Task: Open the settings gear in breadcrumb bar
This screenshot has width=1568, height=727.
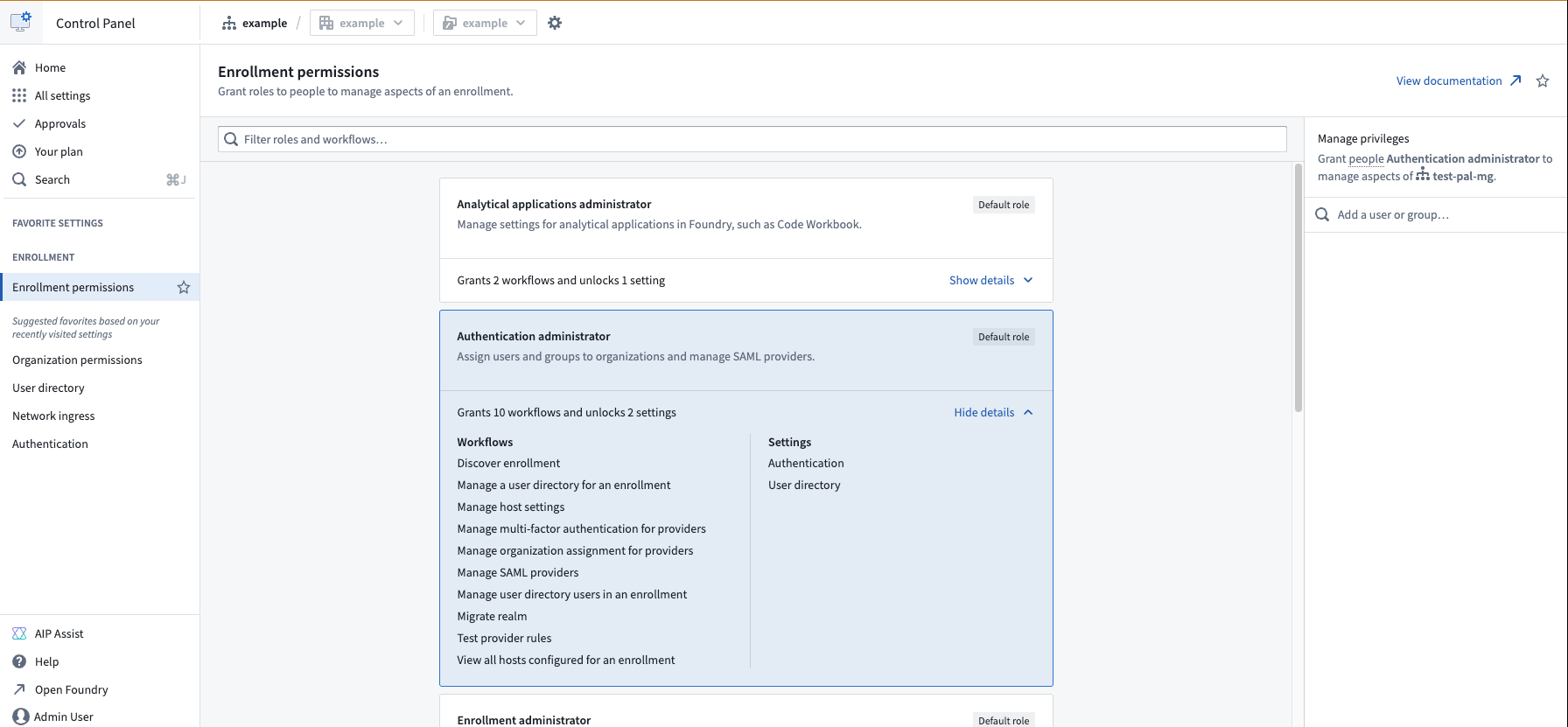Action: (x=555, y=23)
